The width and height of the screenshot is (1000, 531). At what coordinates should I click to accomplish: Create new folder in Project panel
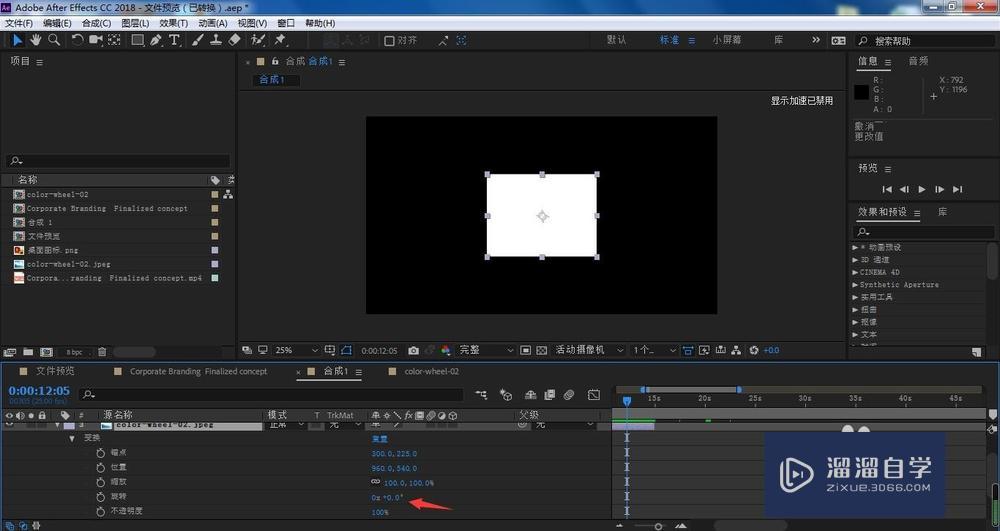coord(28,352)
